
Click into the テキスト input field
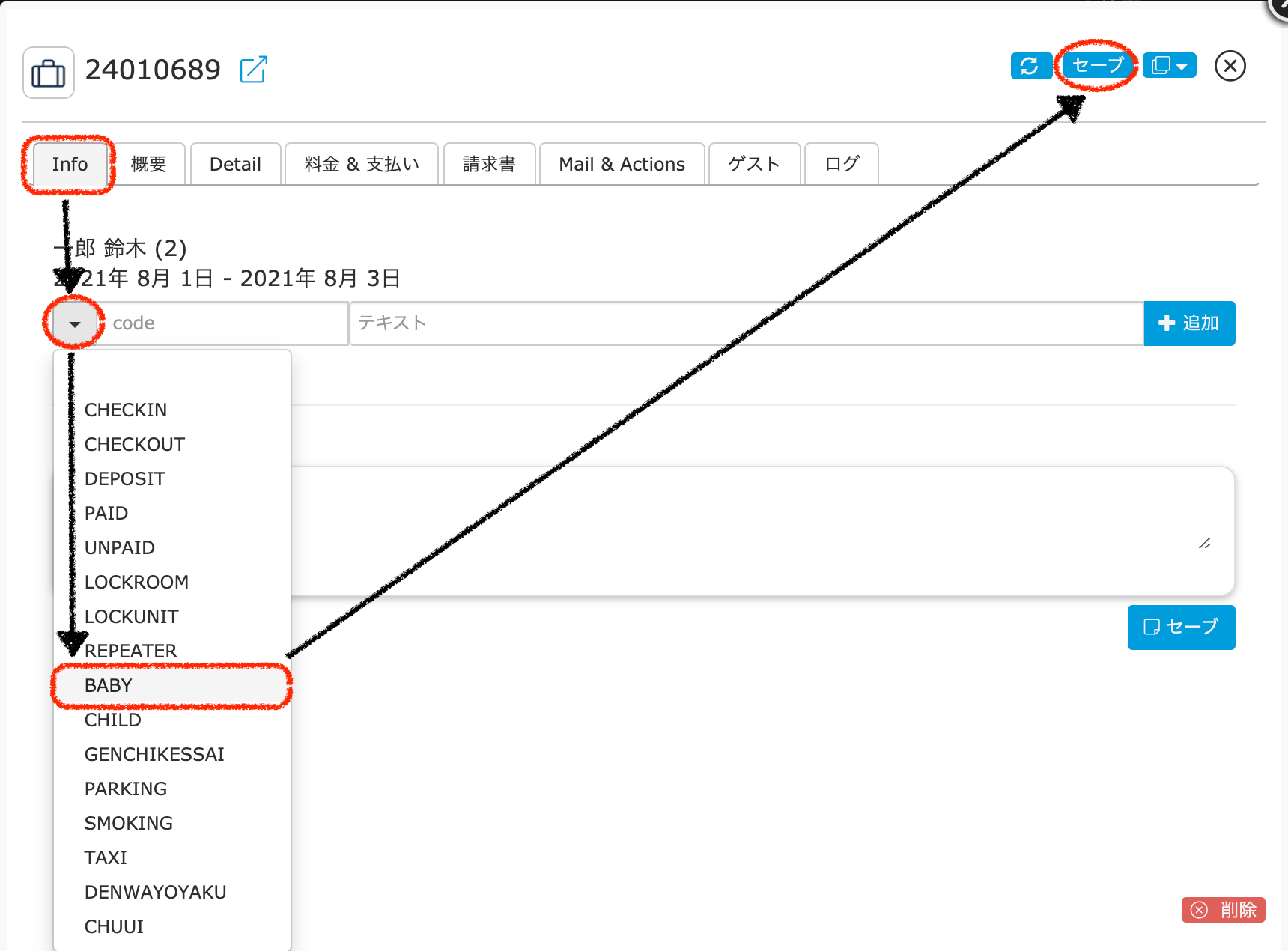745,323
